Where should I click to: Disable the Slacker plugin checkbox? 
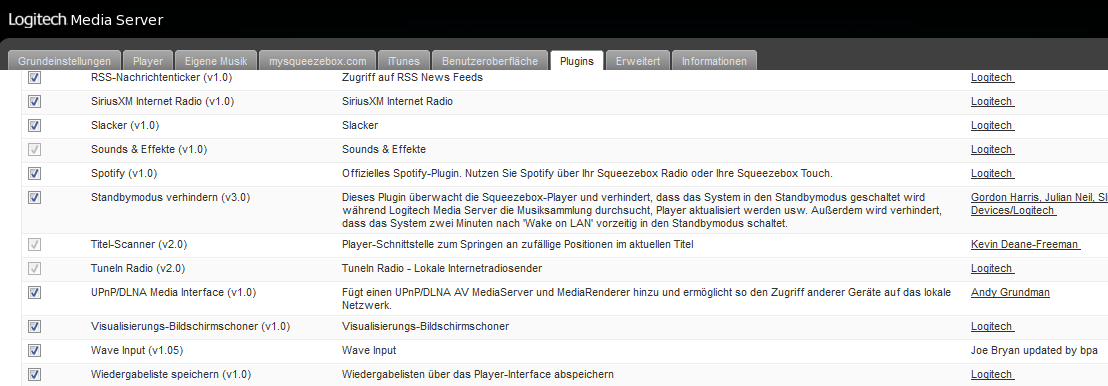tap(34, 126)
